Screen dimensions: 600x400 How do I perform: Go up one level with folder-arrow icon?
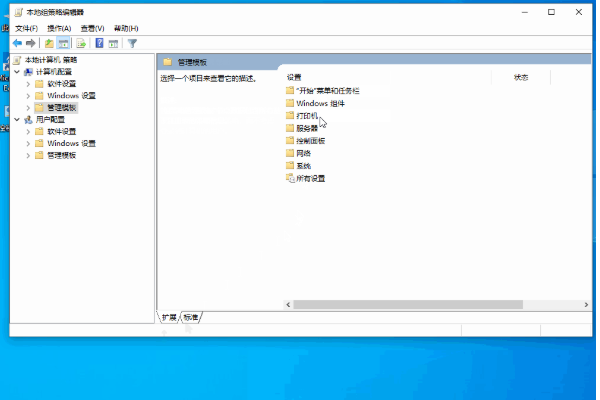[x=49, y=43]
